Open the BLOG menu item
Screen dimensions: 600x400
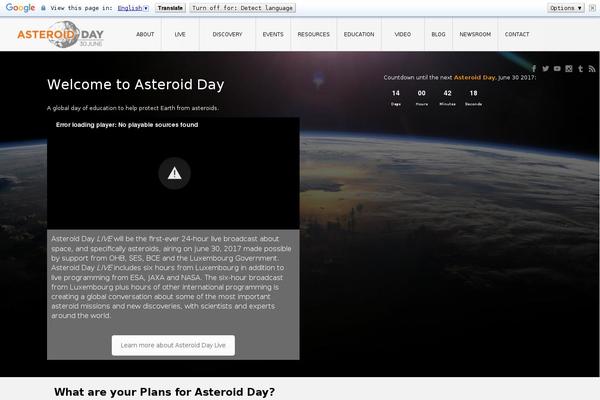[x=439, y=34]
